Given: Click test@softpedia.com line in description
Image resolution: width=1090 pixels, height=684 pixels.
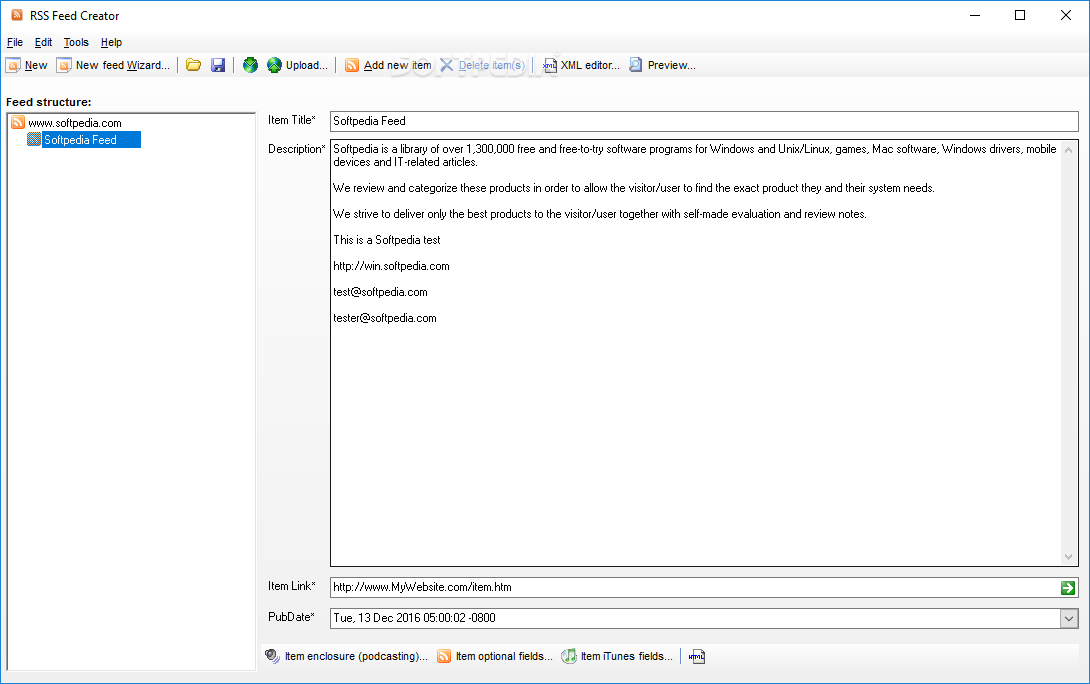Looking at the screenshot, I should point(380,293).
